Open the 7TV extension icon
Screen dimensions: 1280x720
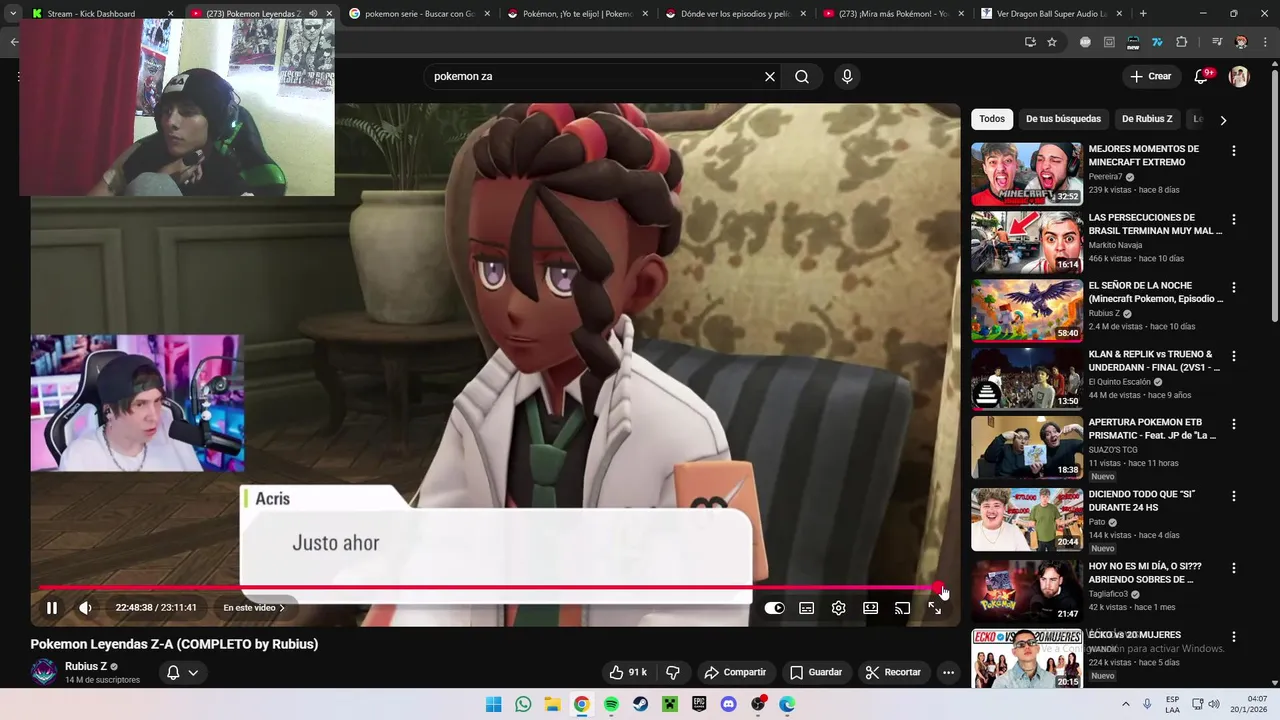tap(1157, 42)
